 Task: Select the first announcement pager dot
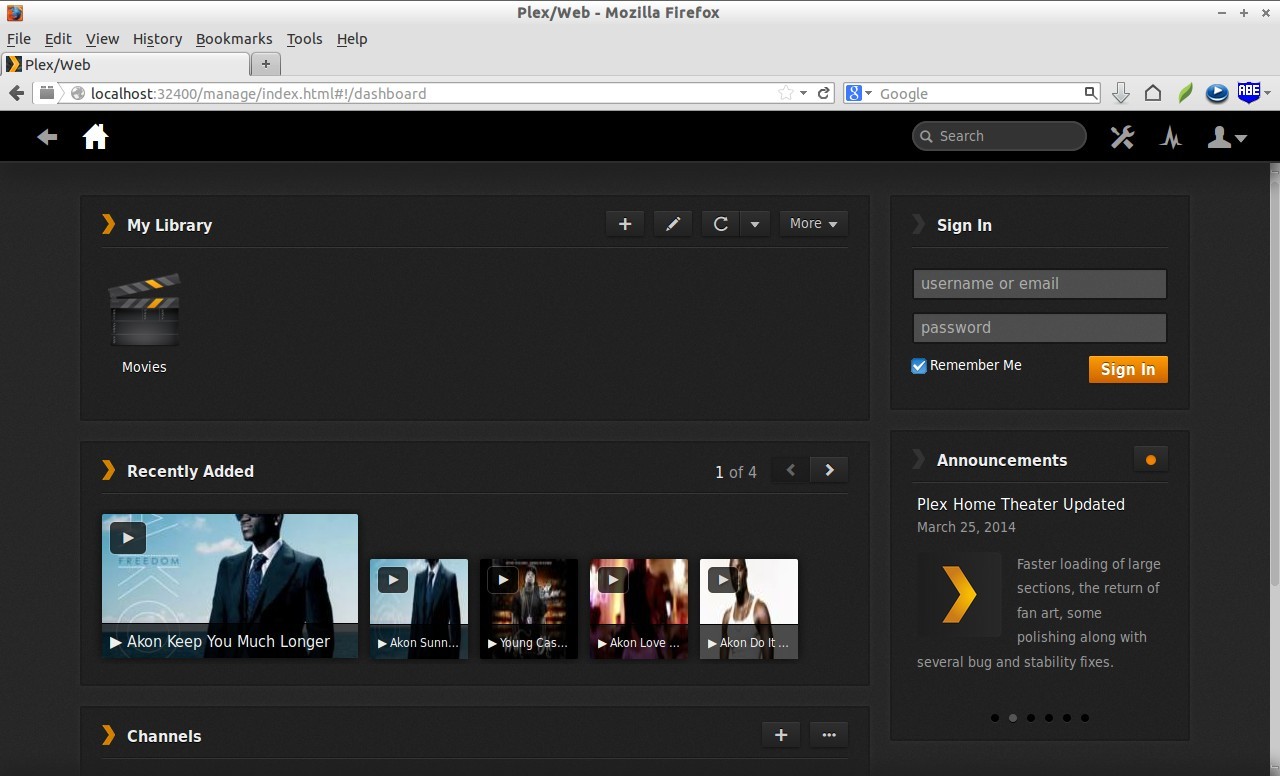(995, 717)
